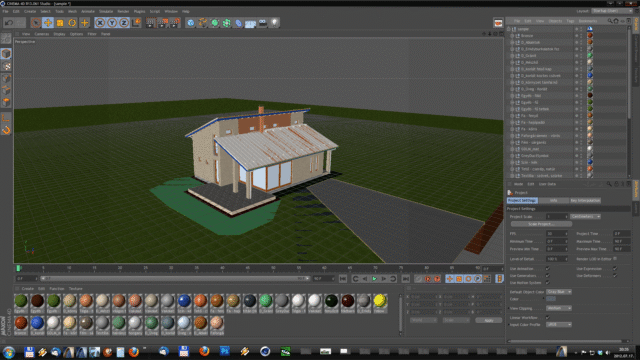Viewport: 640px width, 360px height.
Task: Activate the Move tool
Action: pyautogui.click(x=48, y=23)
